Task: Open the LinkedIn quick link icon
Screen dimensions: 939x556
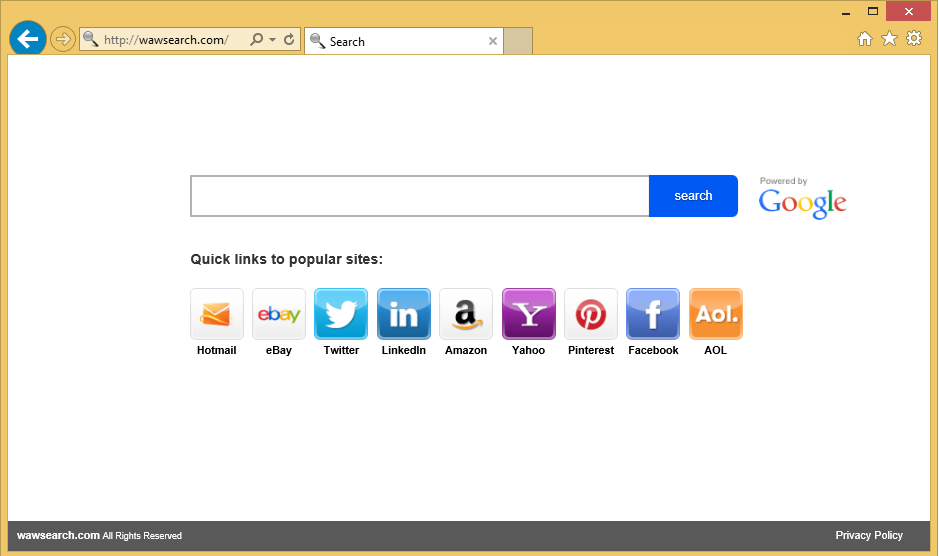Action: click(404, 314)
